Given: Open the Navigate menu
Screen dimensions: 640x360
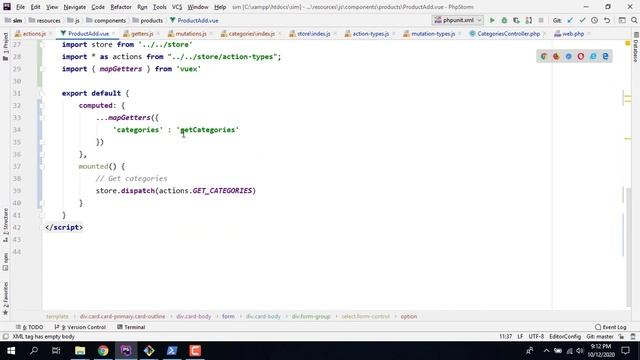Looking at the screenshot, I should [75, 7].
